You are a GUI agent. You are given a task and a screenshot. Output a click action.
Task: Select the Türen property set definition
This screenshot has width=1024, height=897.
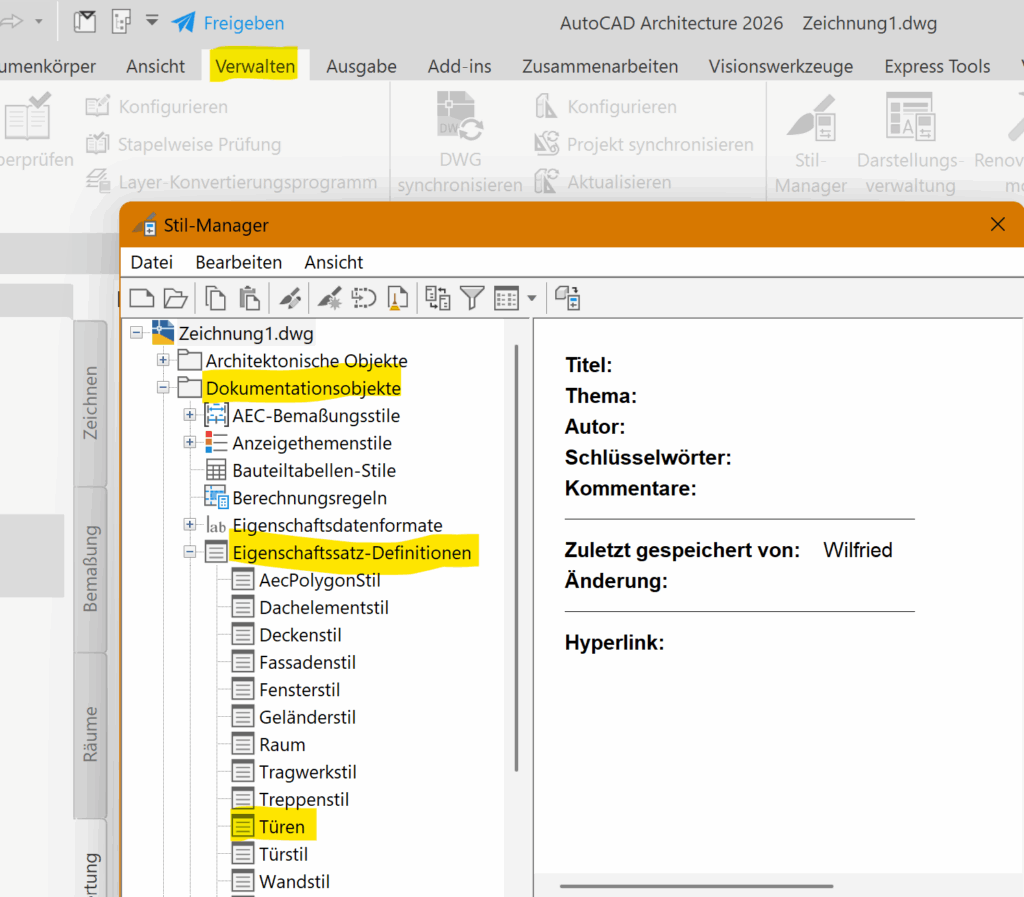point(281,827)
